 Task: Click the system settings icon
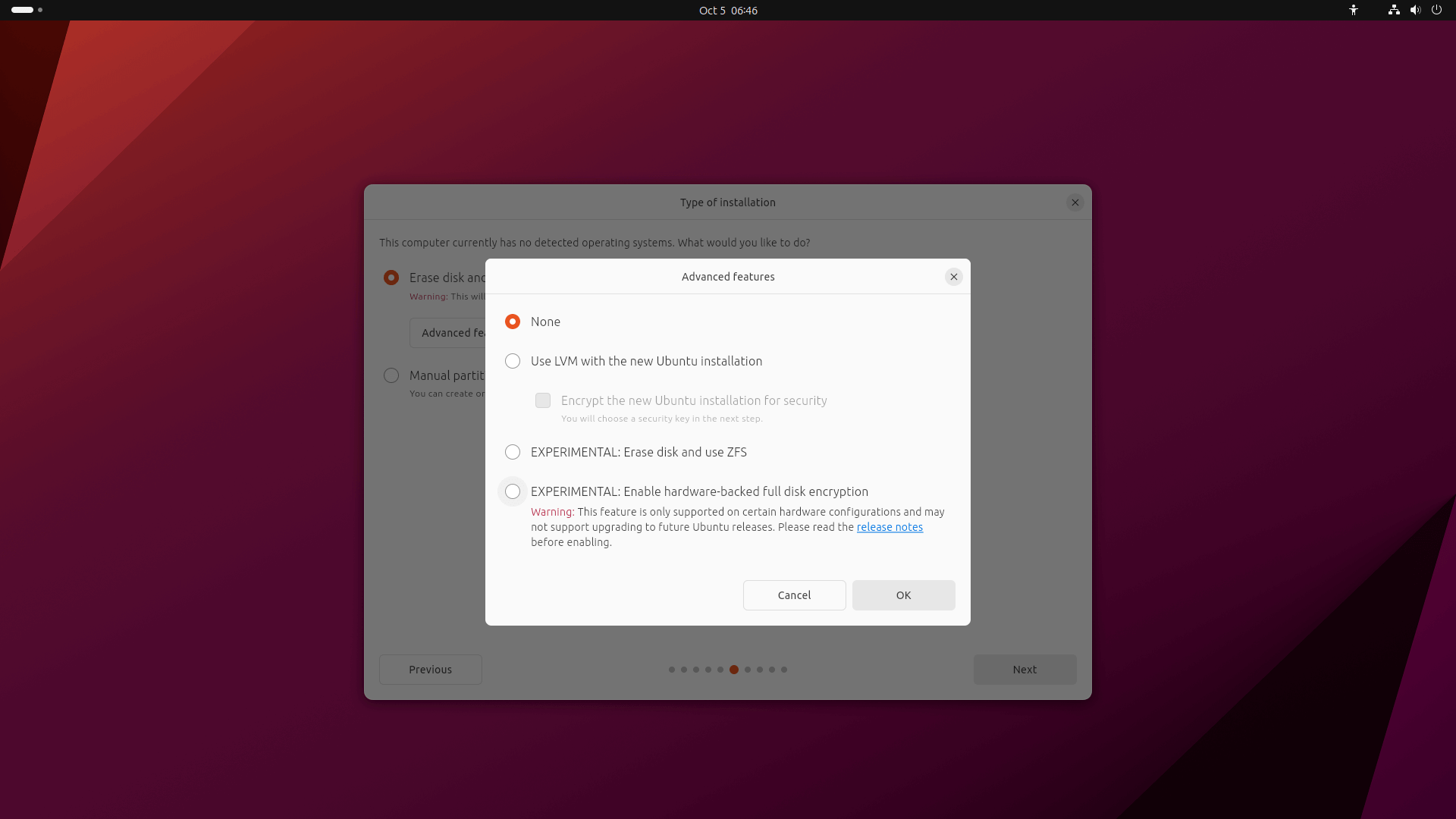click(1438, 10)
